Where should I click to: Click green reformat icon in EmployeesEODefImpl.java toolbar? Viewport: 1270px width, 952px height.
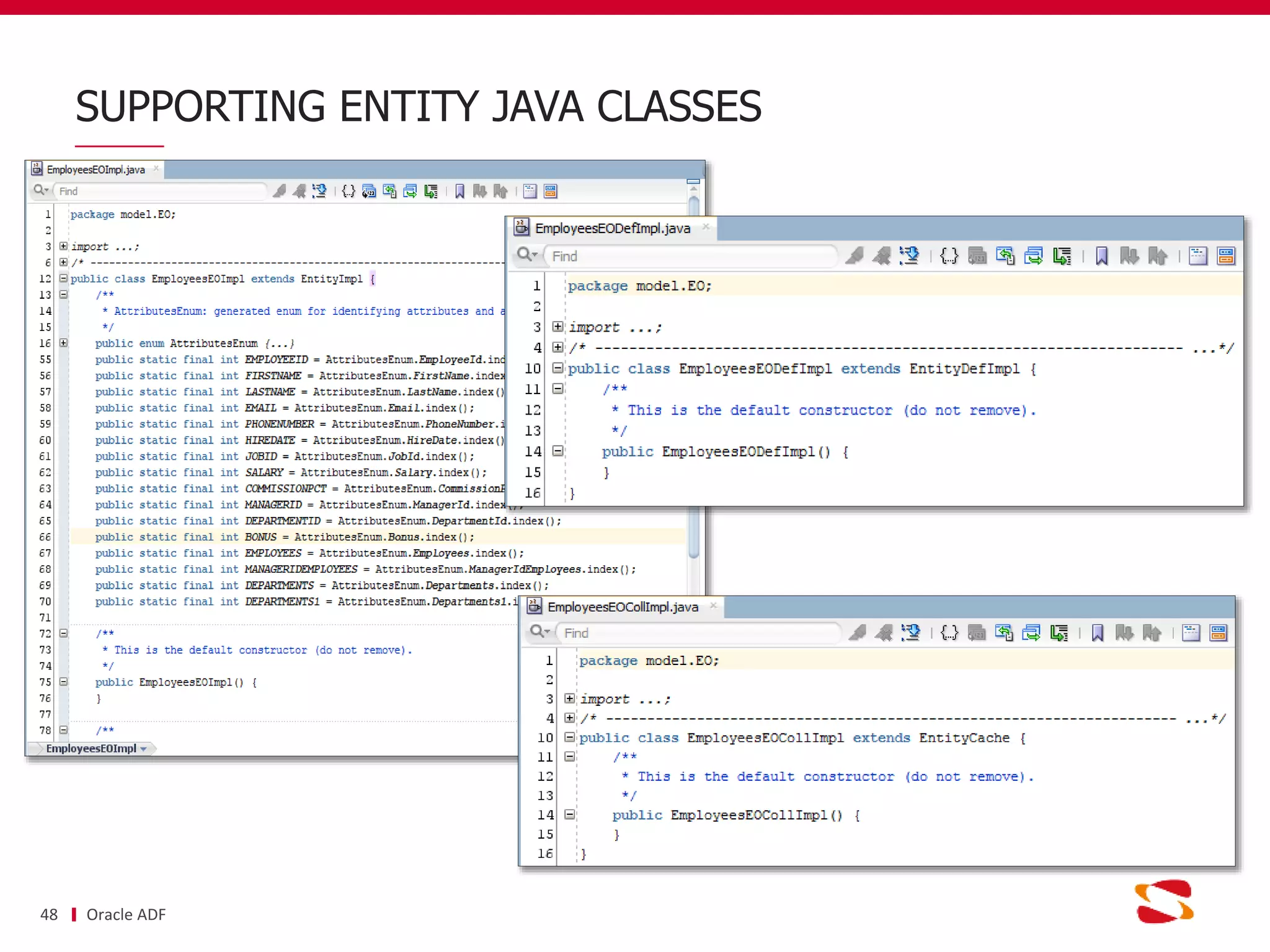tap(1062, 255)
